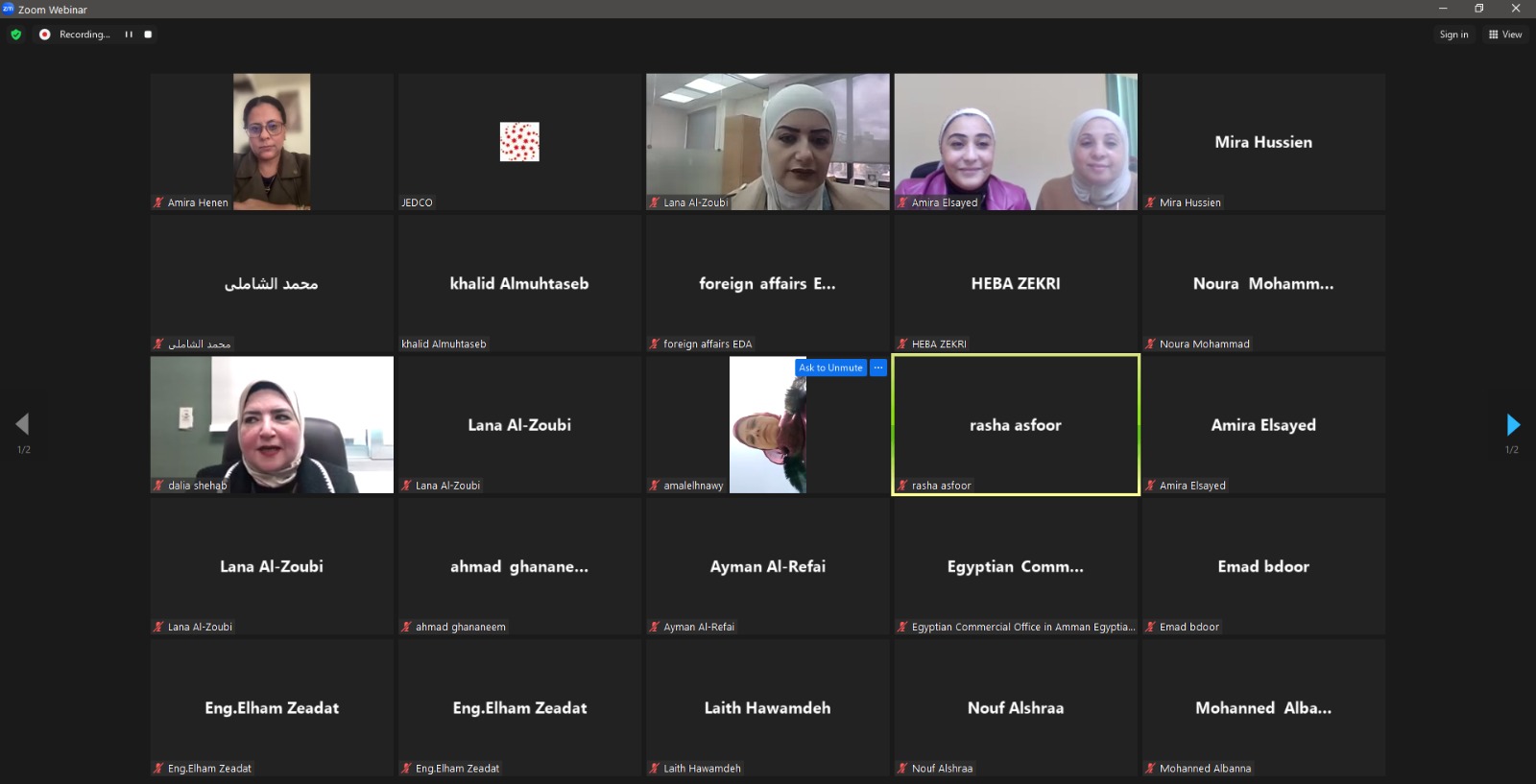
Task: Select the JEDCO participant tile
Action: [519, 142]
